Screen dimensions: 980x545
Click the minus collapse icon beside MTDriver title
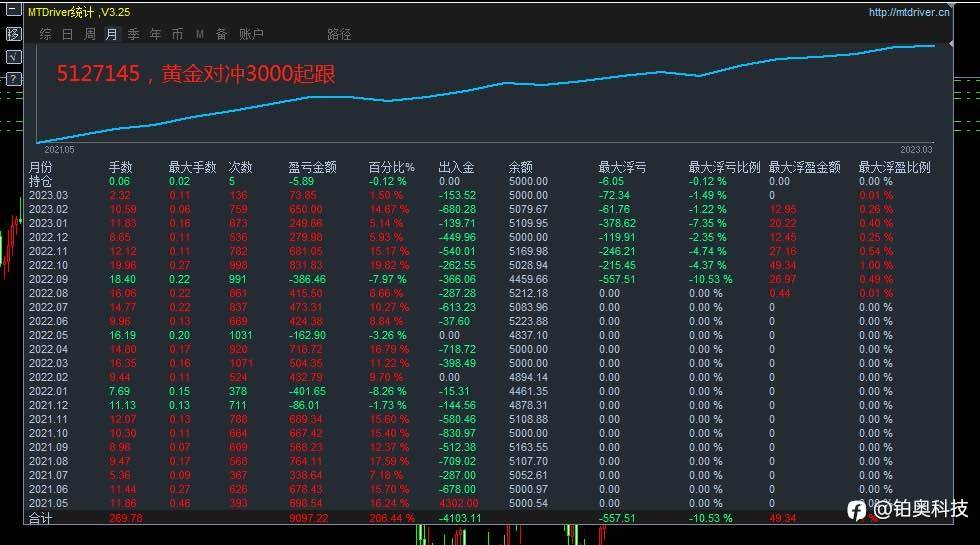click(x=14, y=9)
